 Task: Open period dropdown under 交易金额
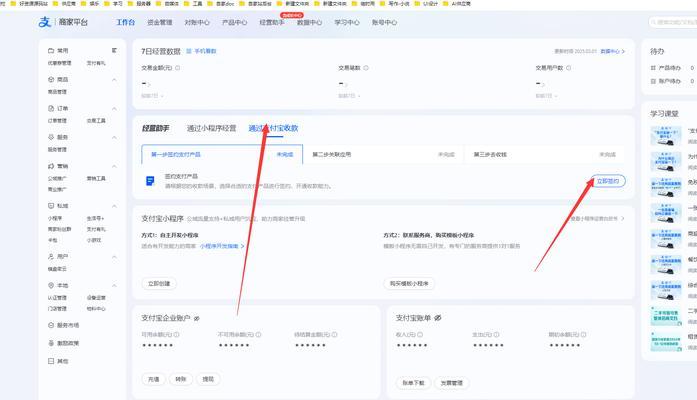click(152, 96)
